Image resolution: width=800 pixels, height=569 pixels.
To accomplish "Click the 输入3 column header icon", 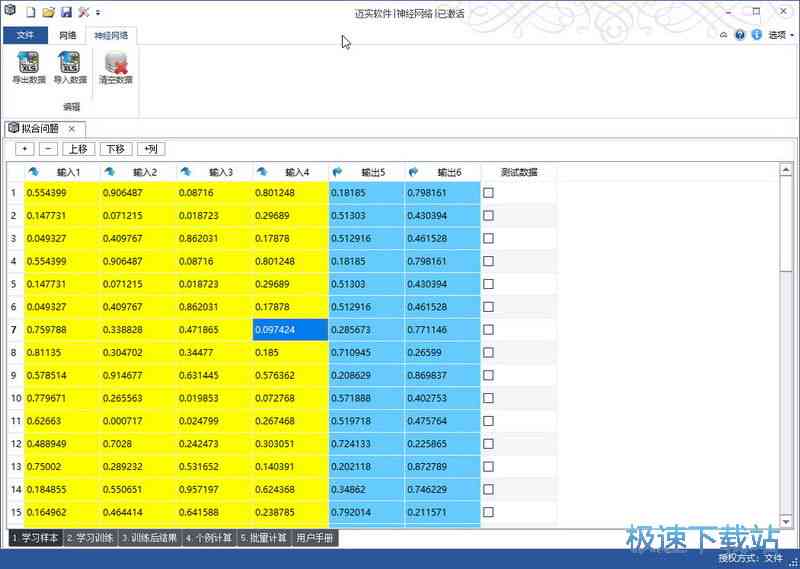I will tap(186, 172).
